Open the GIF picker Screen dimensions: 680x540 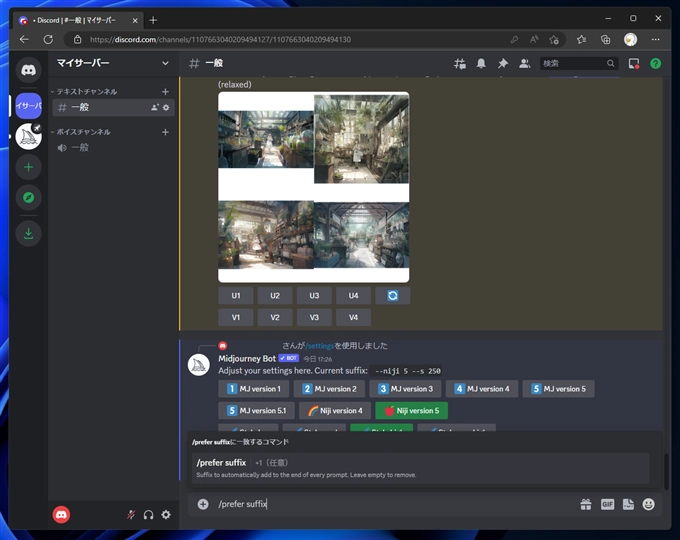607,504
